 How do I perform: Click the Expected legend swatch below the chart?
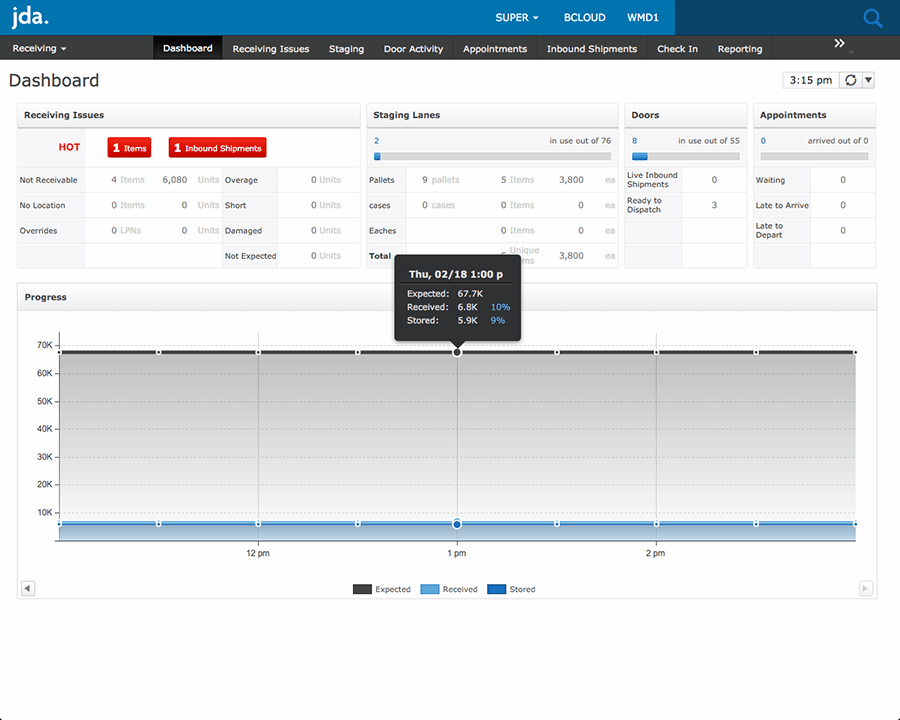pos(364,589)
